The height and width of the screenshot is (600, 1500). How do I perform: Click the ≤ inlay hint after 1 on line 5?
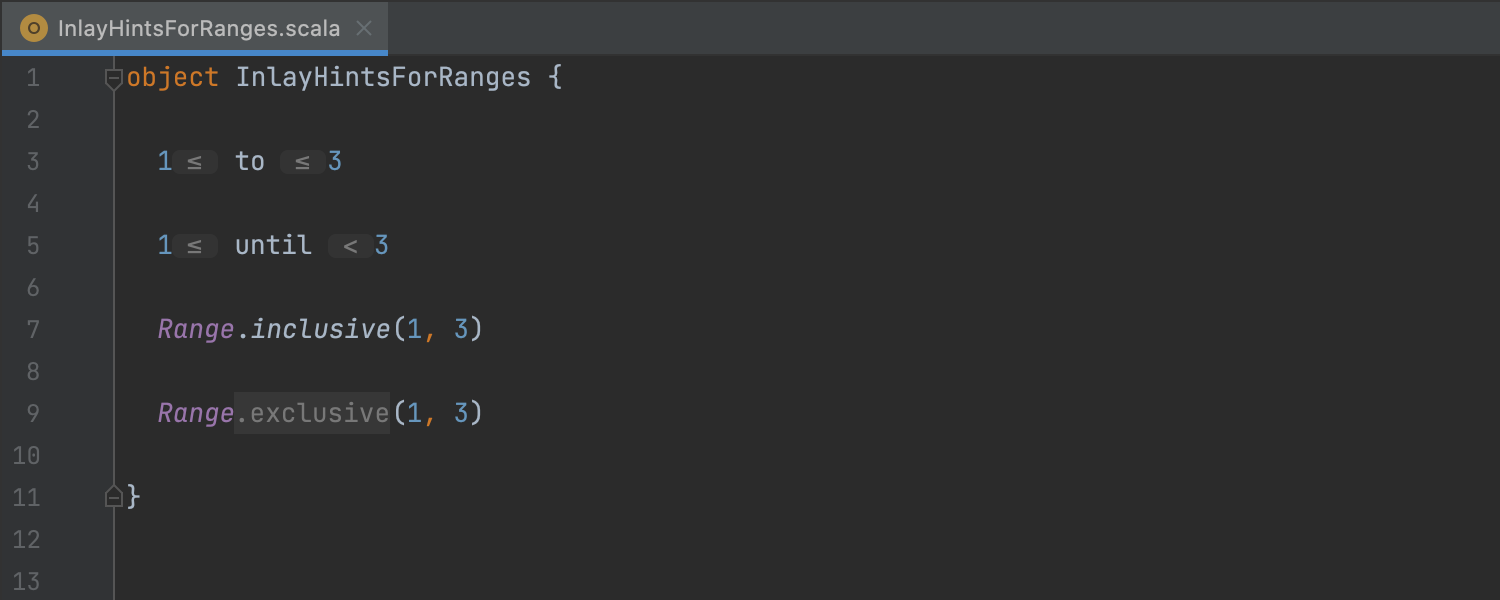pos(195,246)
